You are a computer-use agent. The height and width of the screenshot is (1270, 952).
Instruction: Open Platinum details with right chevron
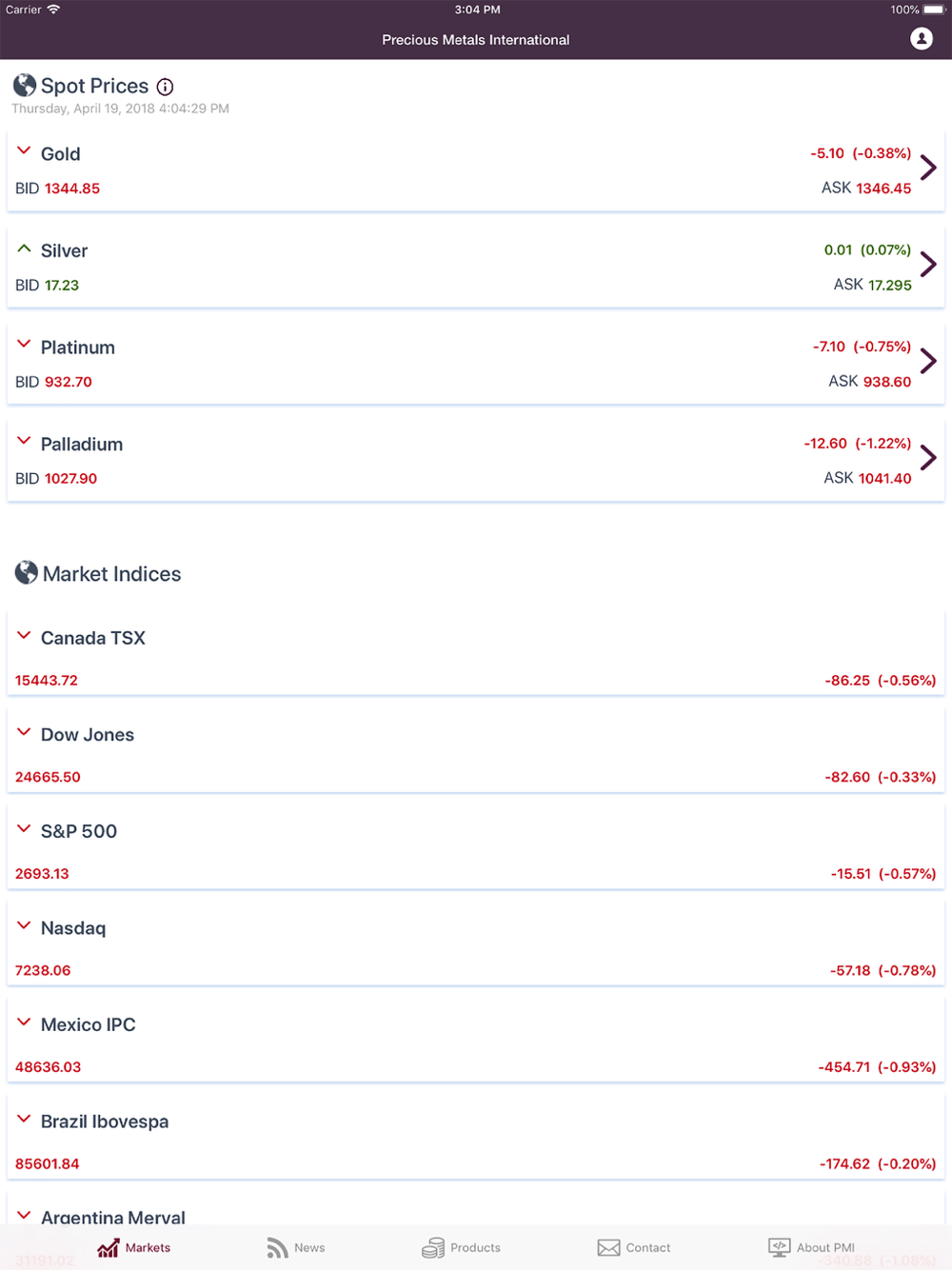point(928,362)
